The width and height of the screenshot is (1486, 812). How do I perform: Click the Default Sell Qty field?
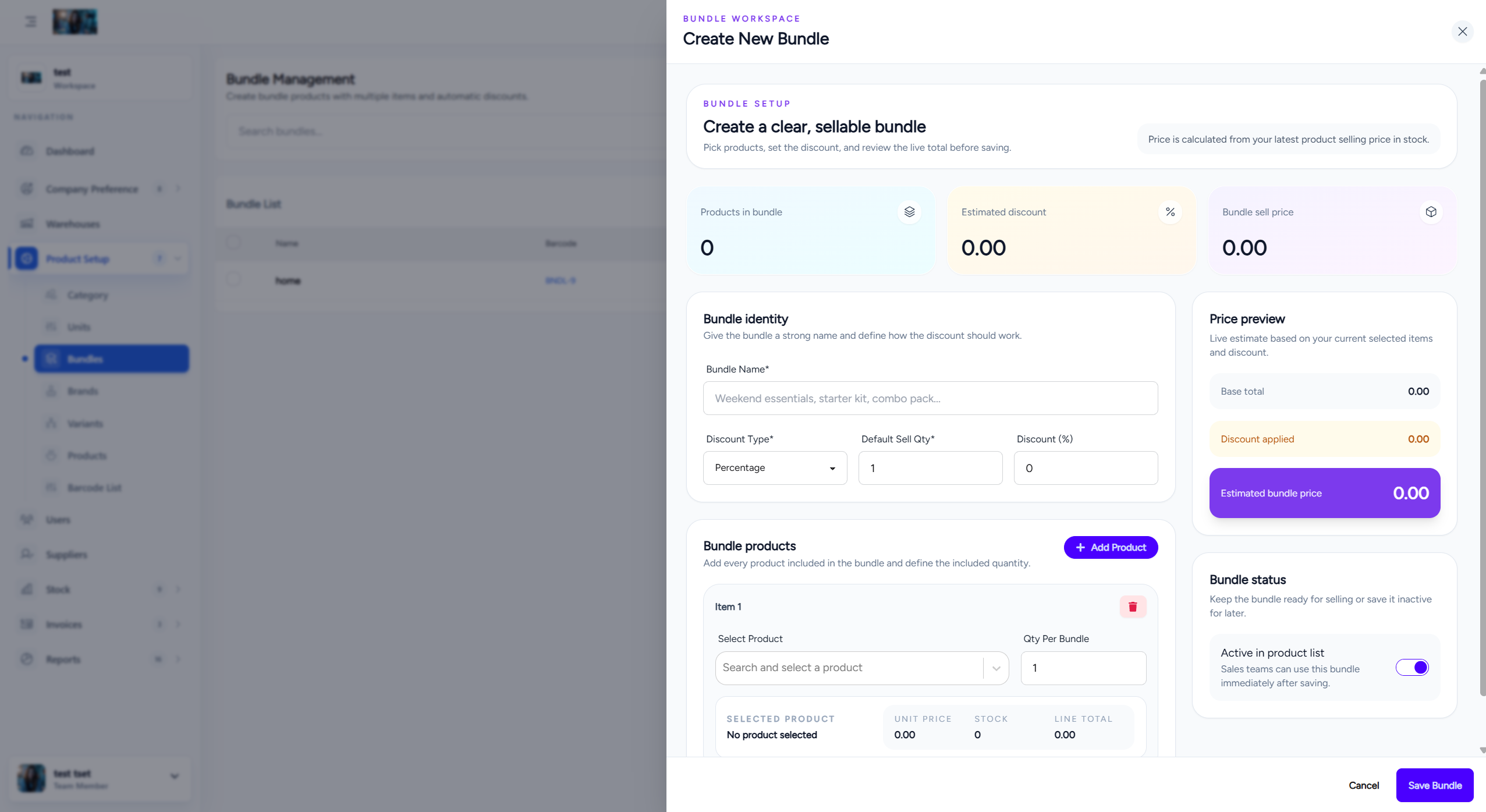coord(930,468)
